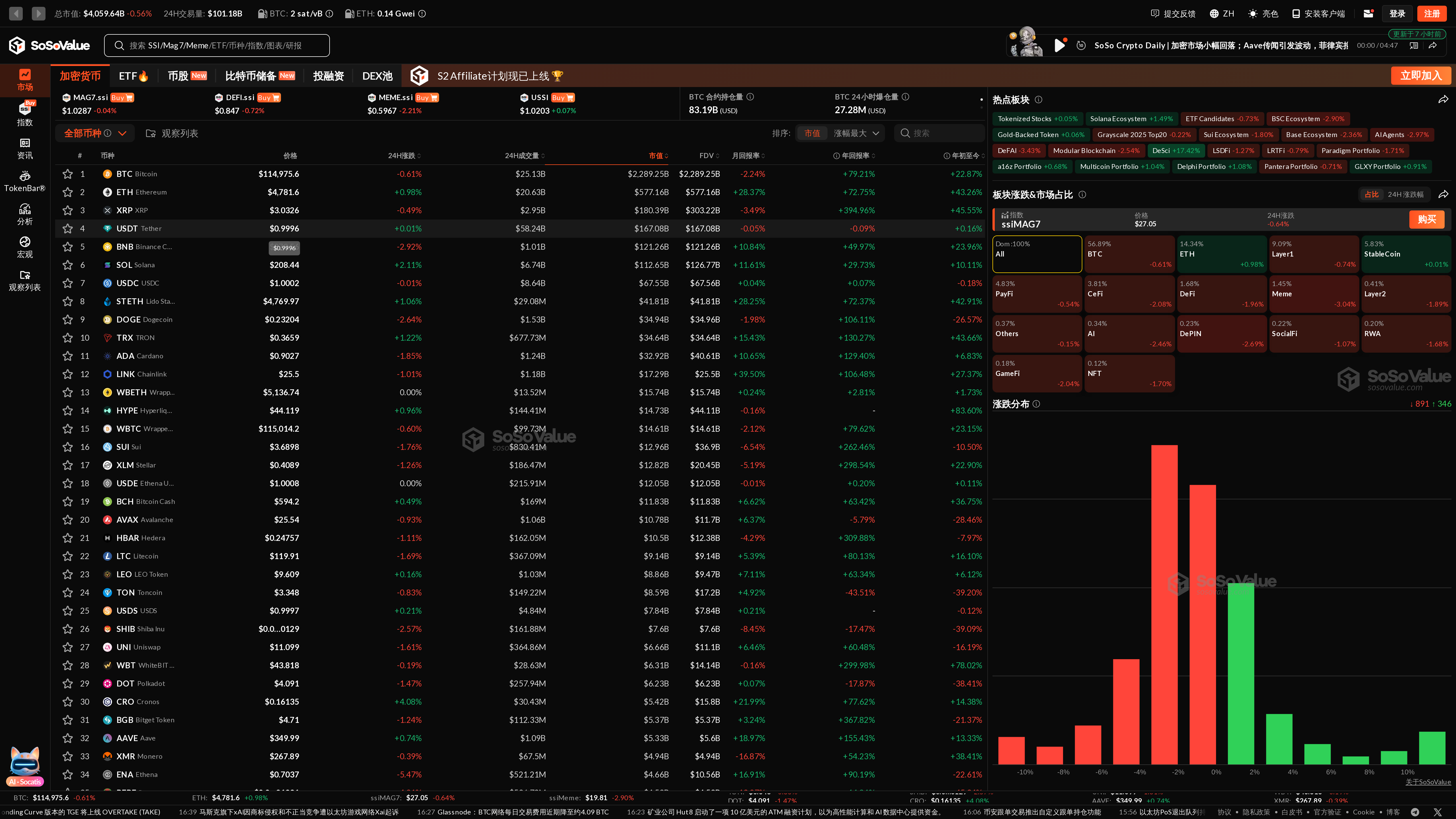This screenshot has width=1456, height=819.
Task: Open the 宏观 macro sidebar icon
Action: (25, 247)
